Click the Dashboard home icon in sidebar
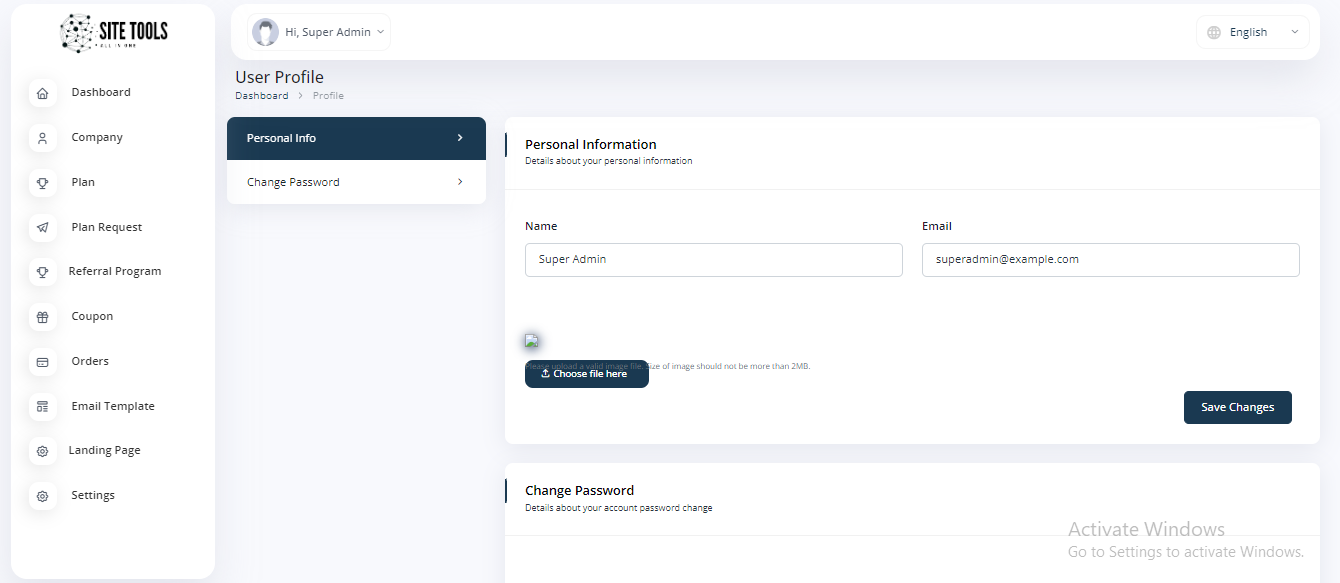This screenshot has height=583, width=1340. [x=42, y=93]
